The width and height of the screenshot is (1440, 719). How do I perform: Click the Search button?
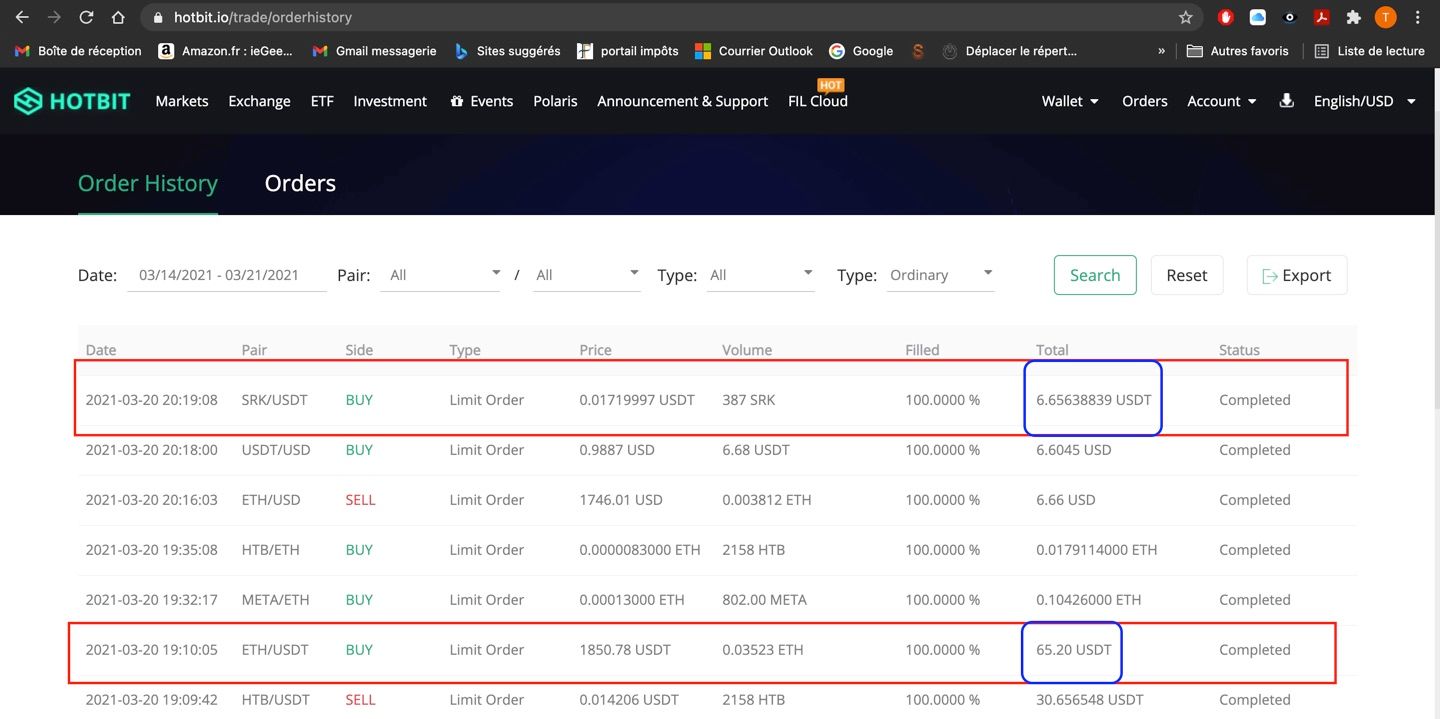click(1095, 275)
